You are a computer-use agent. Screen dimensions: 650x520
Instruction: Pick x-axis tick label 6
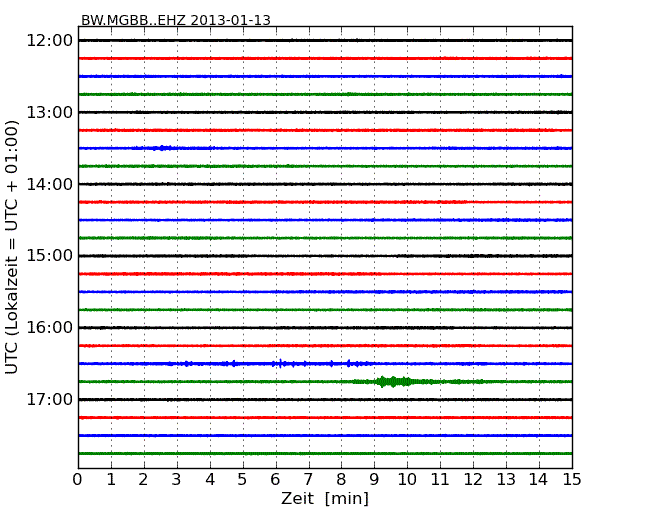click(x=275, y=480)
